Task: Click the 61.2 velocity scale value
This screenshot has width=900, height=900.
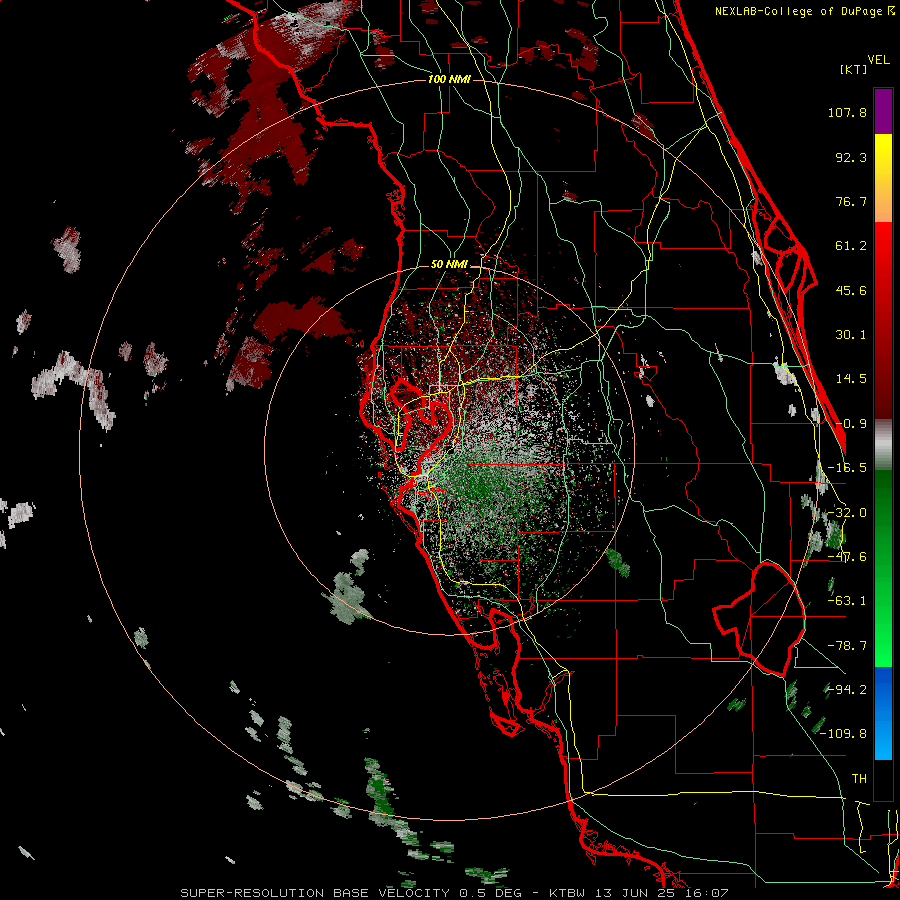Action: (851, 246)
